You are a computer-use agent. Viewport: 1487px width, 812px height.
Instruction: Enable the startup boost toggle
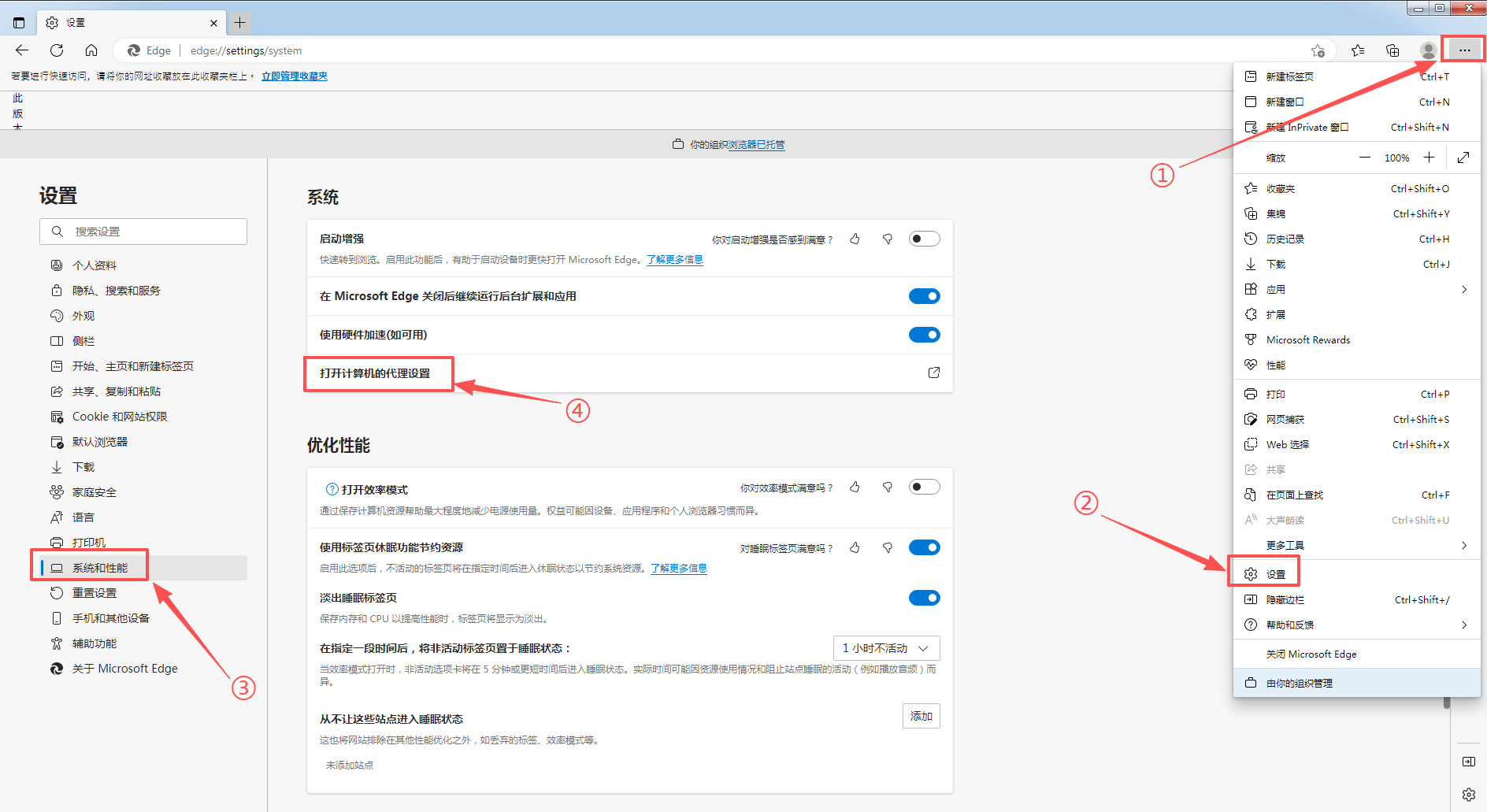click(x=924, y=239)
